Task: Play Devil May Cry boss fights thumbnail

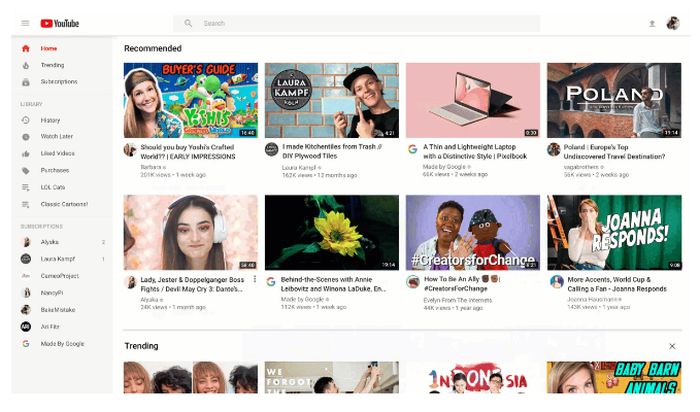Action: pos(191,233)
